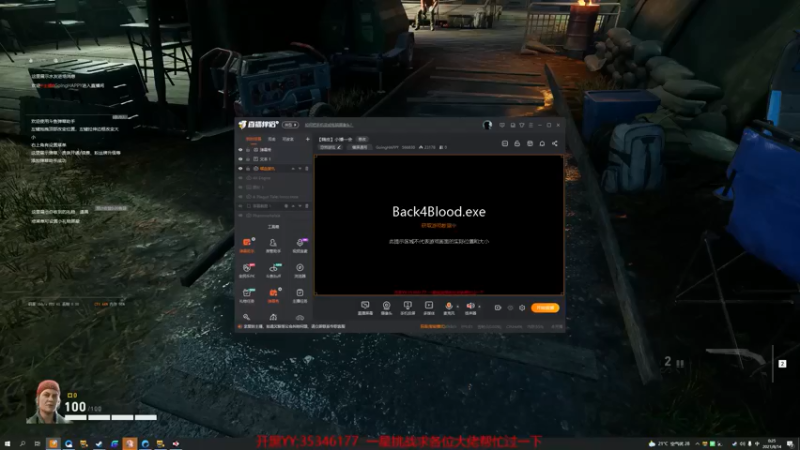
Task: Open the person-silhouette tool in tools grid
Action: pos(273,245)
